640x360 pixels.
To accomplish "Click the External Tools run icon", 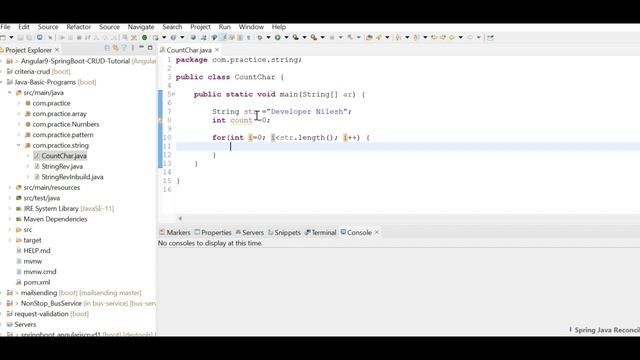I will (x=313, y=38).
